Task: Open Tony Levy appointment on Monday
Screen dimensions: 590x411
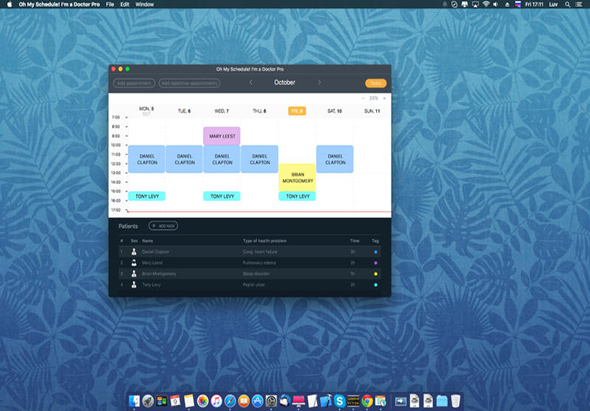Action: [x=147, y=196]
